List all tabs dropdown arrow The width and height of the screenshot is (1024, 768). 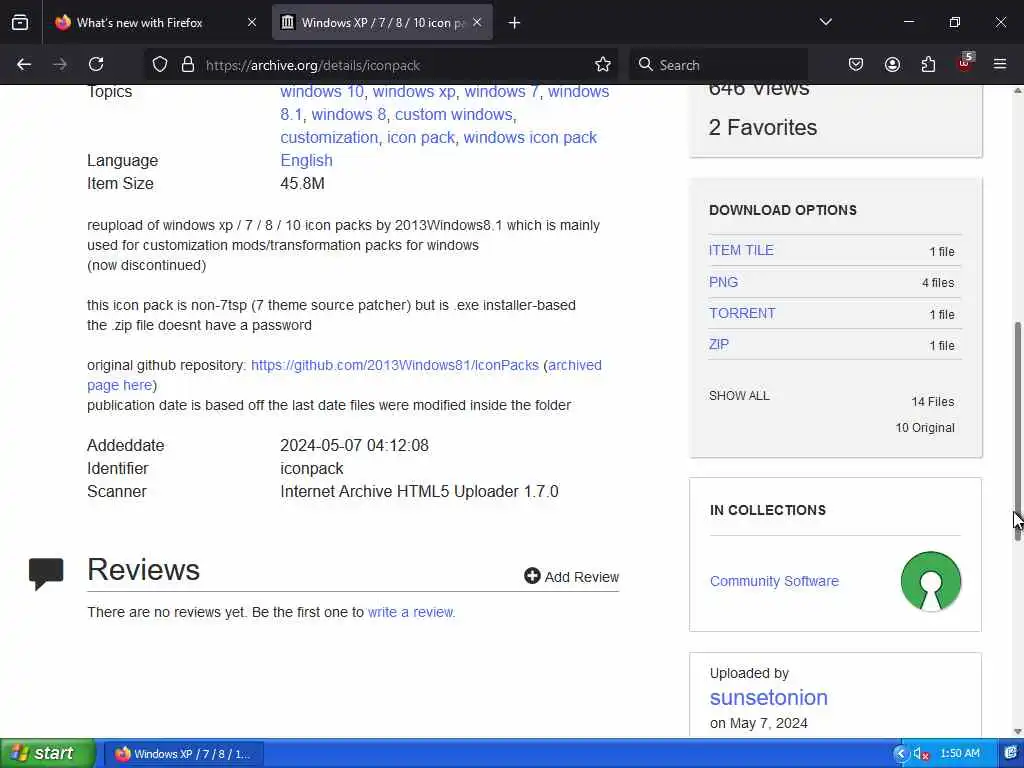(825, 22)
